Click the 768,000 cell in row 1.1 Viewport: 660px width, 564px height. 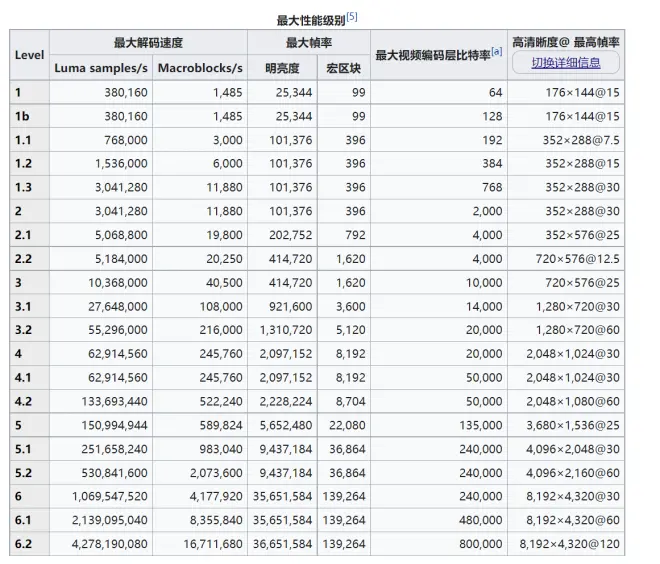101,140
